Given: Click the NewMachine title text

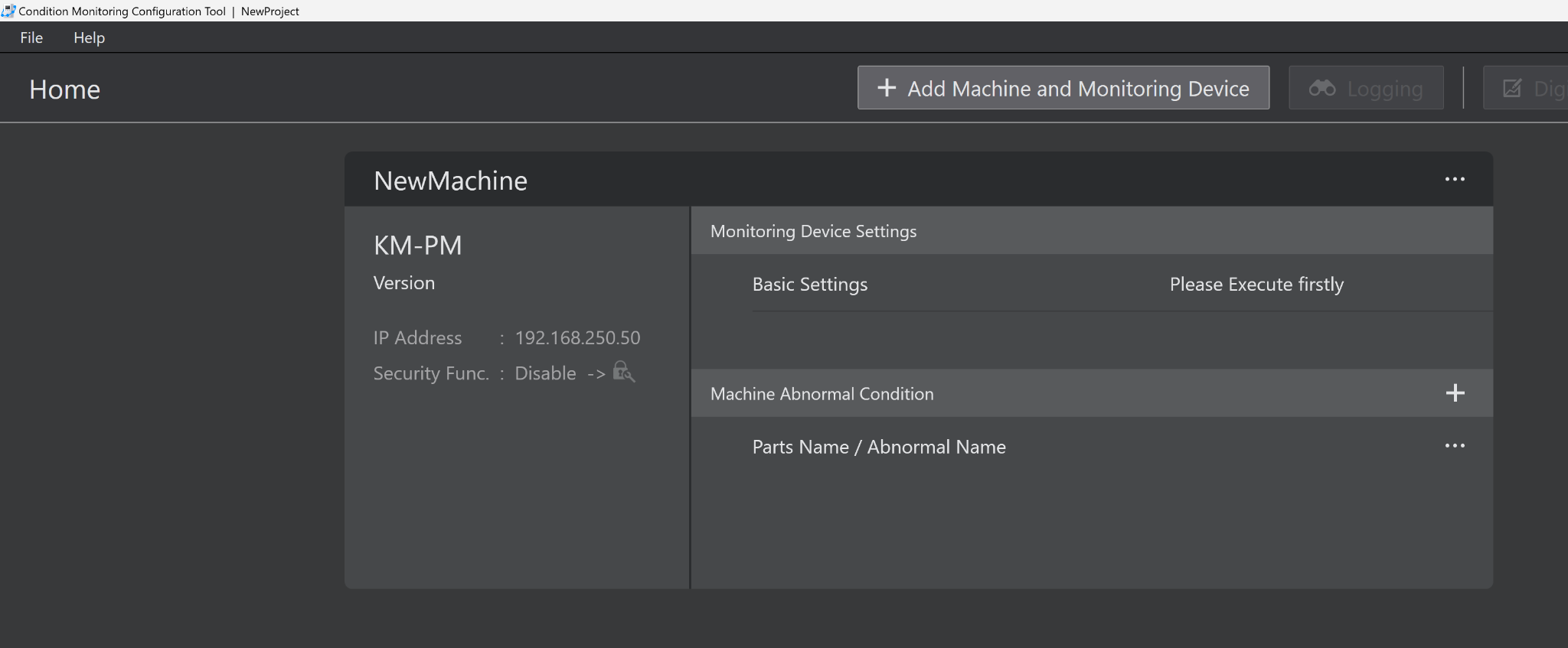Looking at the screenshot, I should pyautogui.click(x=450, y=181).
